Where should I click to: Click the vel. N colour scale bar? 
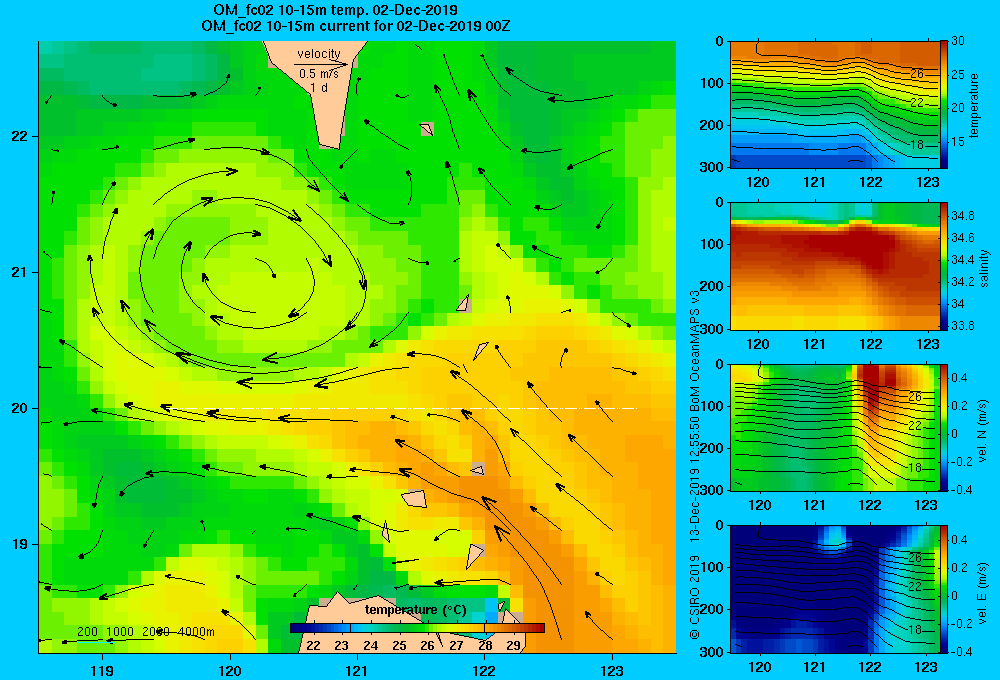pos(943,428)
